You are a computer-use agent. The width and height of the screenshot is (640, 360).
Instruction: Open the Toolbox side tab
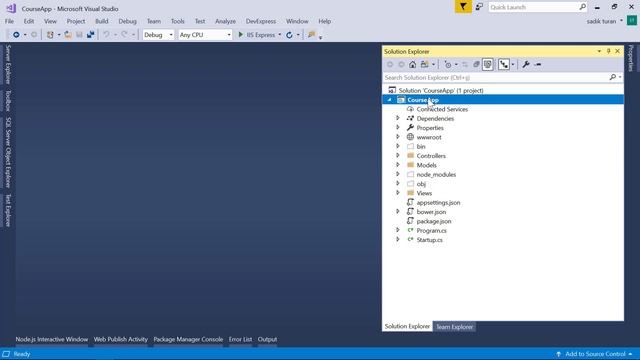point(8,100)
